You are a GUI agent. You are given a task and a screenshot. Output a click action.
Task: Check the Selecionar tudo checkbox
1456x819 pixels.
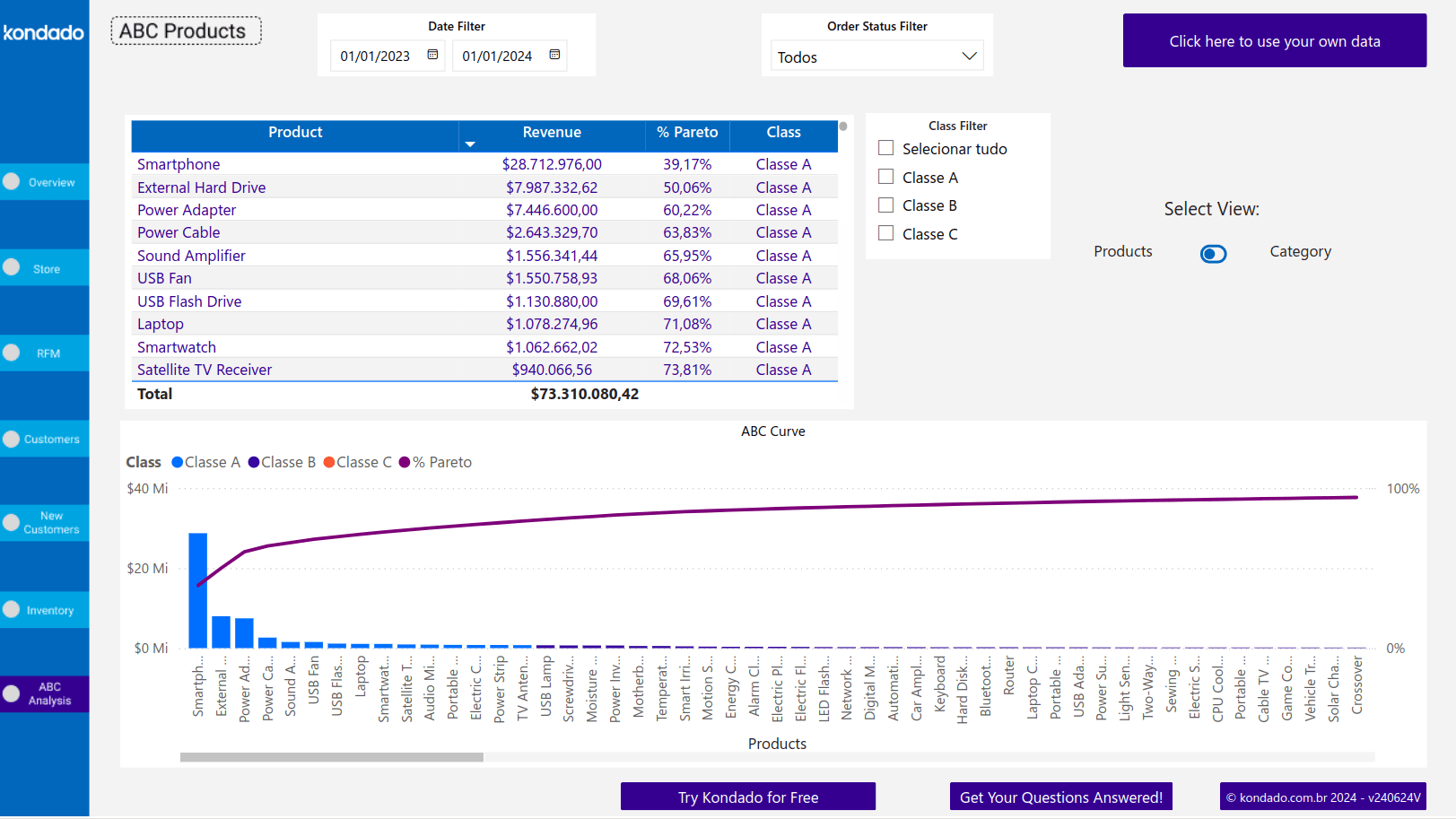pos(885,147)
